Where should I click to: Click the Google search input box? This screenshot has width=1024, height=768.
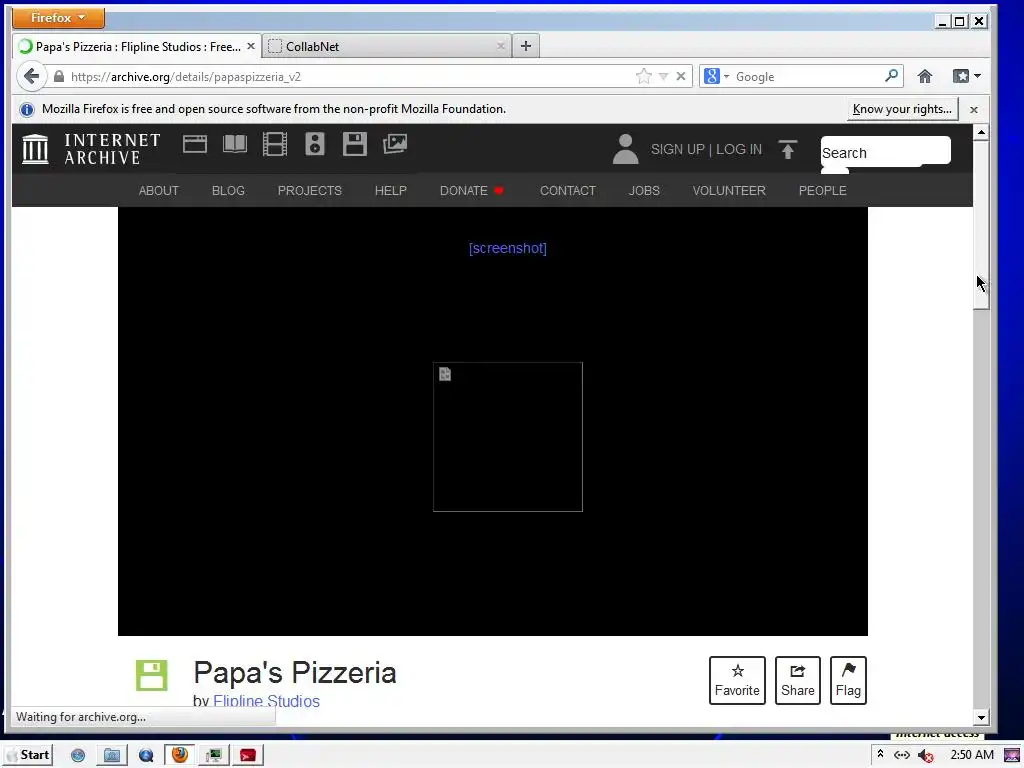(807, 76)
